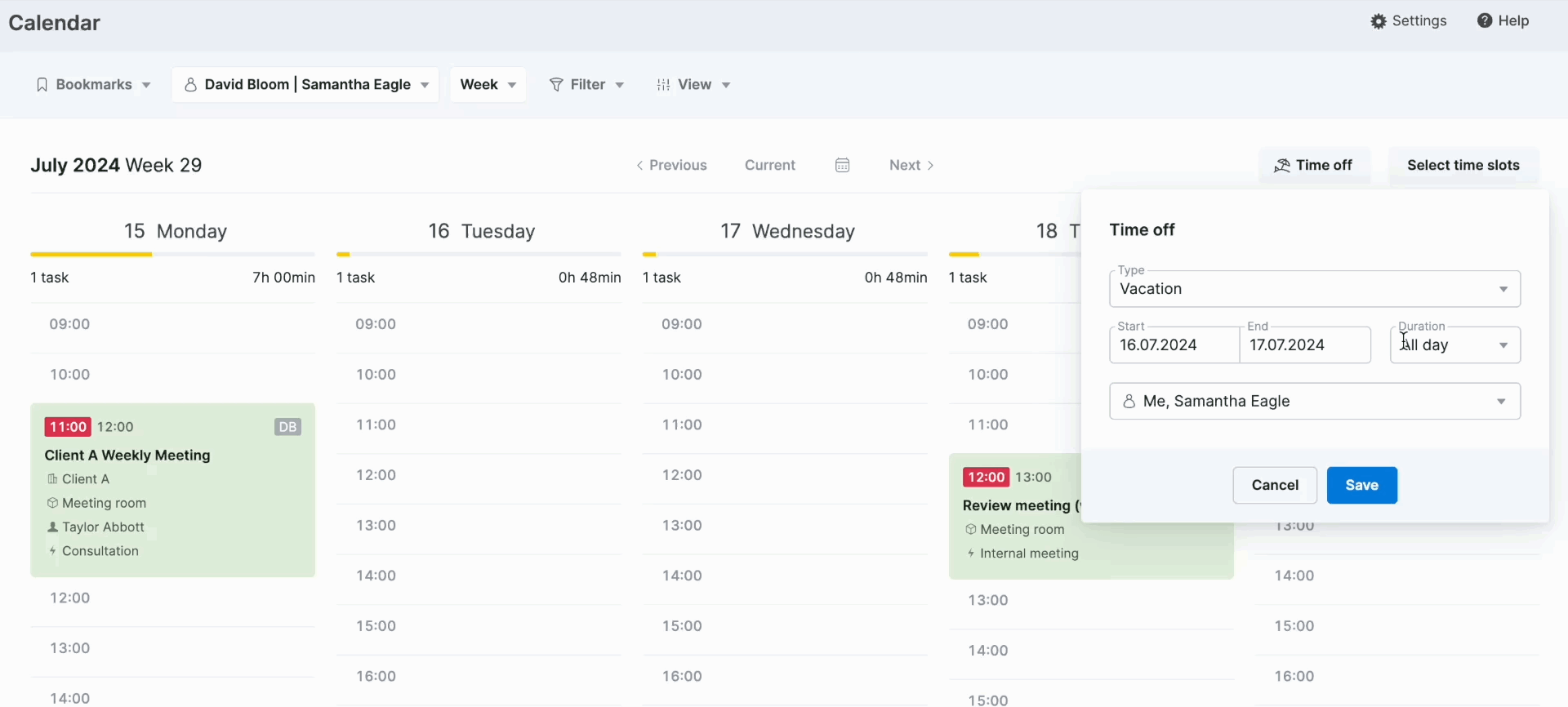Go to Previous week

coord(671,166)
